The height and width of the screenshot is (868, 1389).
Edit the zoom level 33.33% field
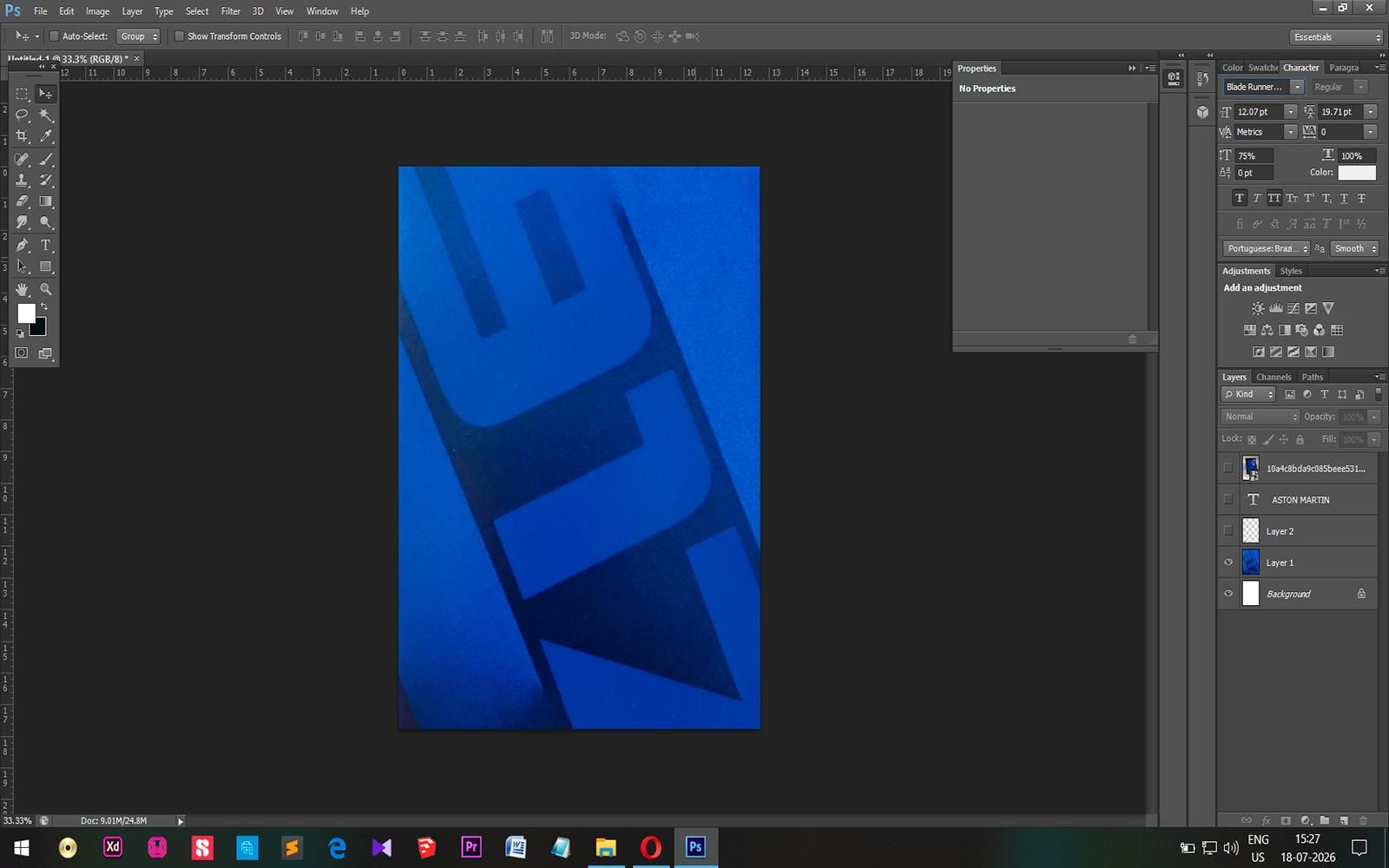point(17,820)
